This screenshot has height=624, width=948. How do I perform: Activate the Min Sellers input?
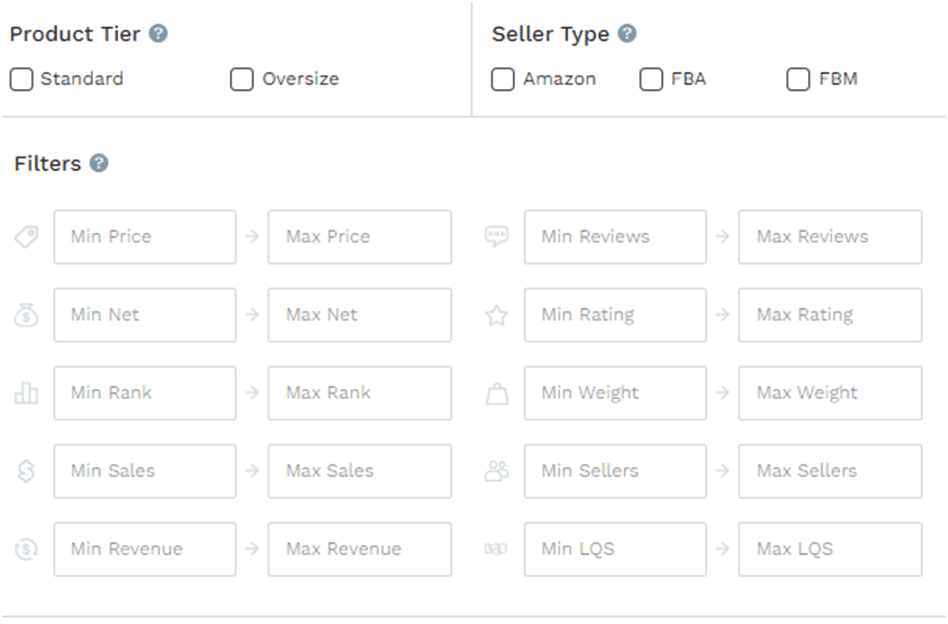pos(615,471)
